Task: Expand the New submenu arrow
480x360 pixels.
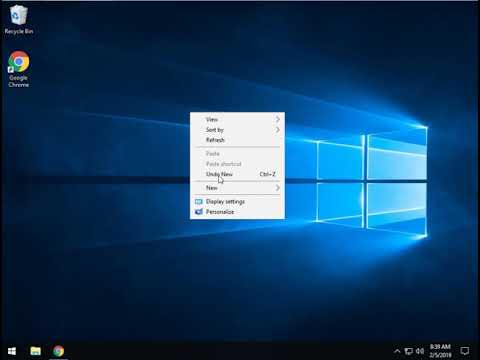Action: [x=277, y=188]
